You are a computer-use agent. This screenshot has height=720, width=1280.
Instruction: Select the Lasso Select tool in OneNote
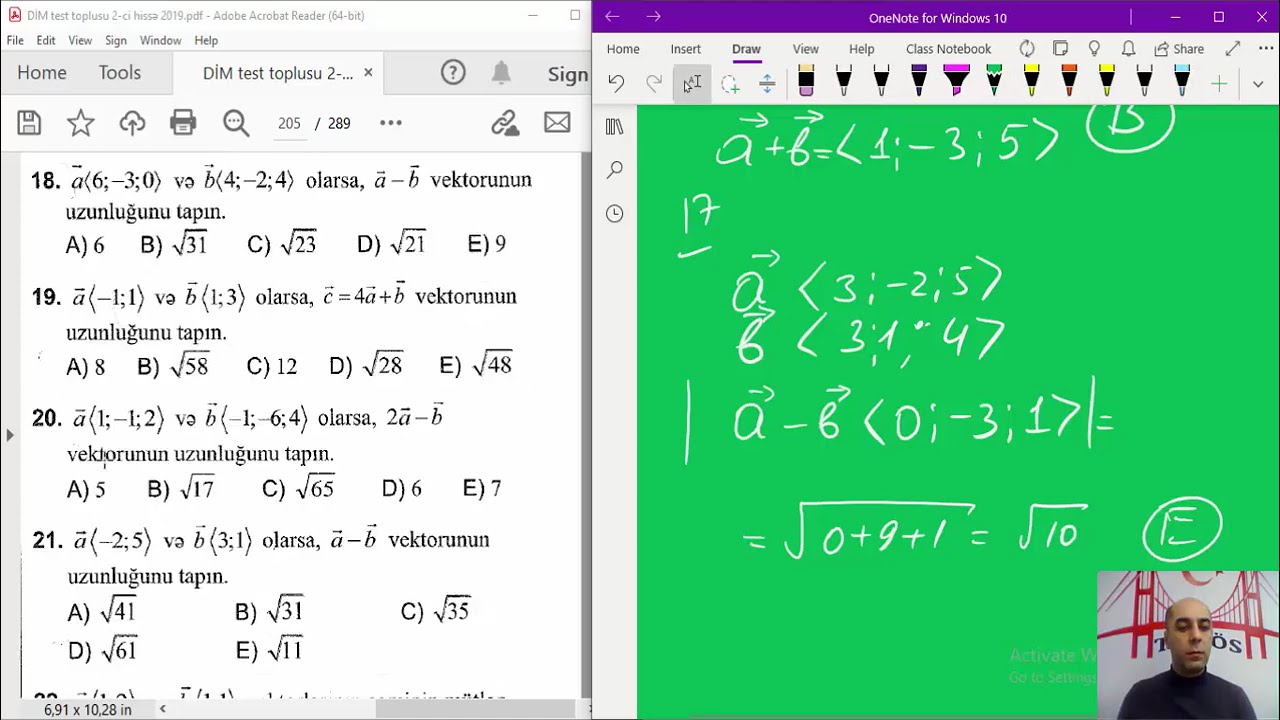point(730,84)
